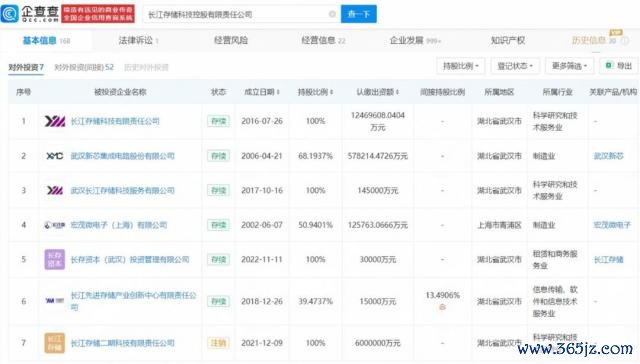Click the 长江先进存储产业创新中心 logo

(55, 301)
